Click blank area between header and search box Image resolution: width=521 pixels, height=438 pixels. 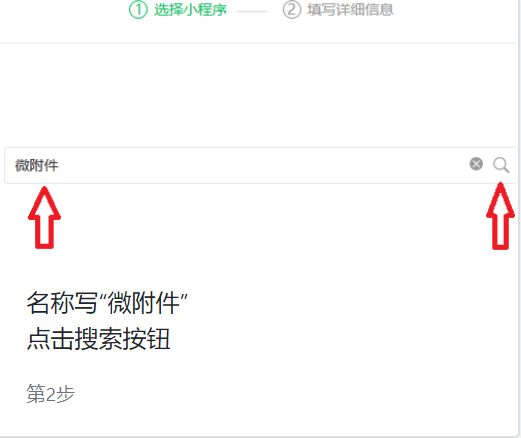point(258,95)
